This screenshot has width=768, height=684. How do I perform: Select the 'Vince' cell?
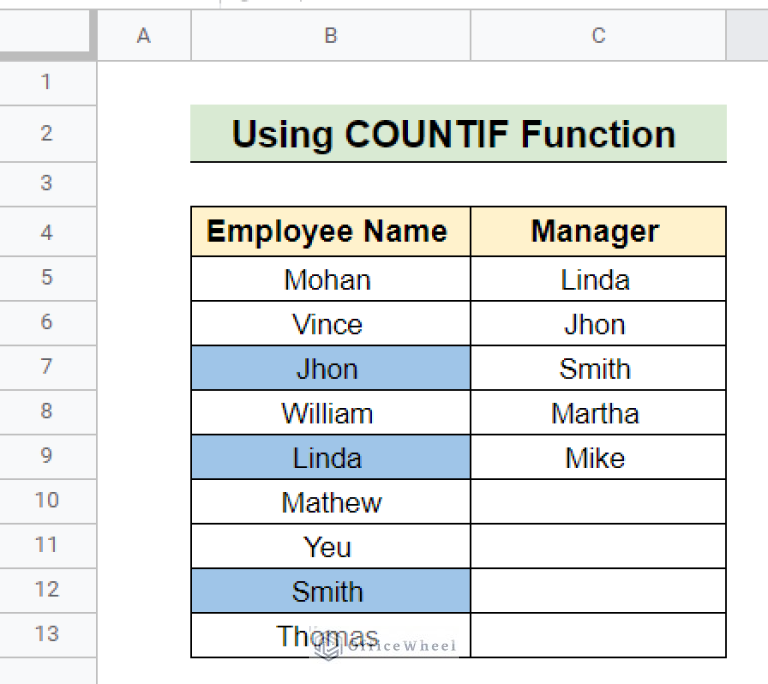pos(331,323)
